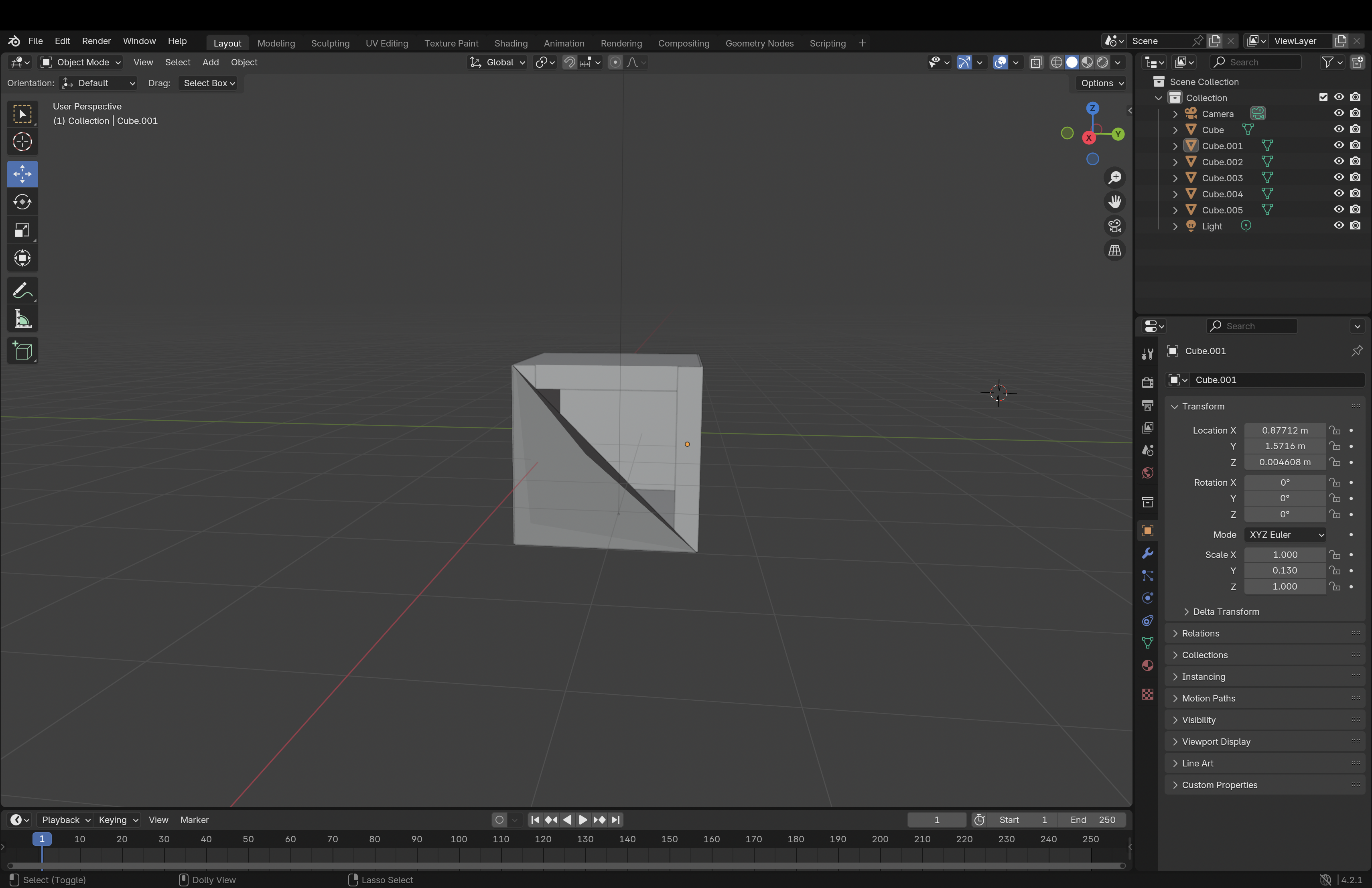The height and width of the screenshot is (888, 1372).
Task: Click the outliner Search field
Action: click(1255, 62)
